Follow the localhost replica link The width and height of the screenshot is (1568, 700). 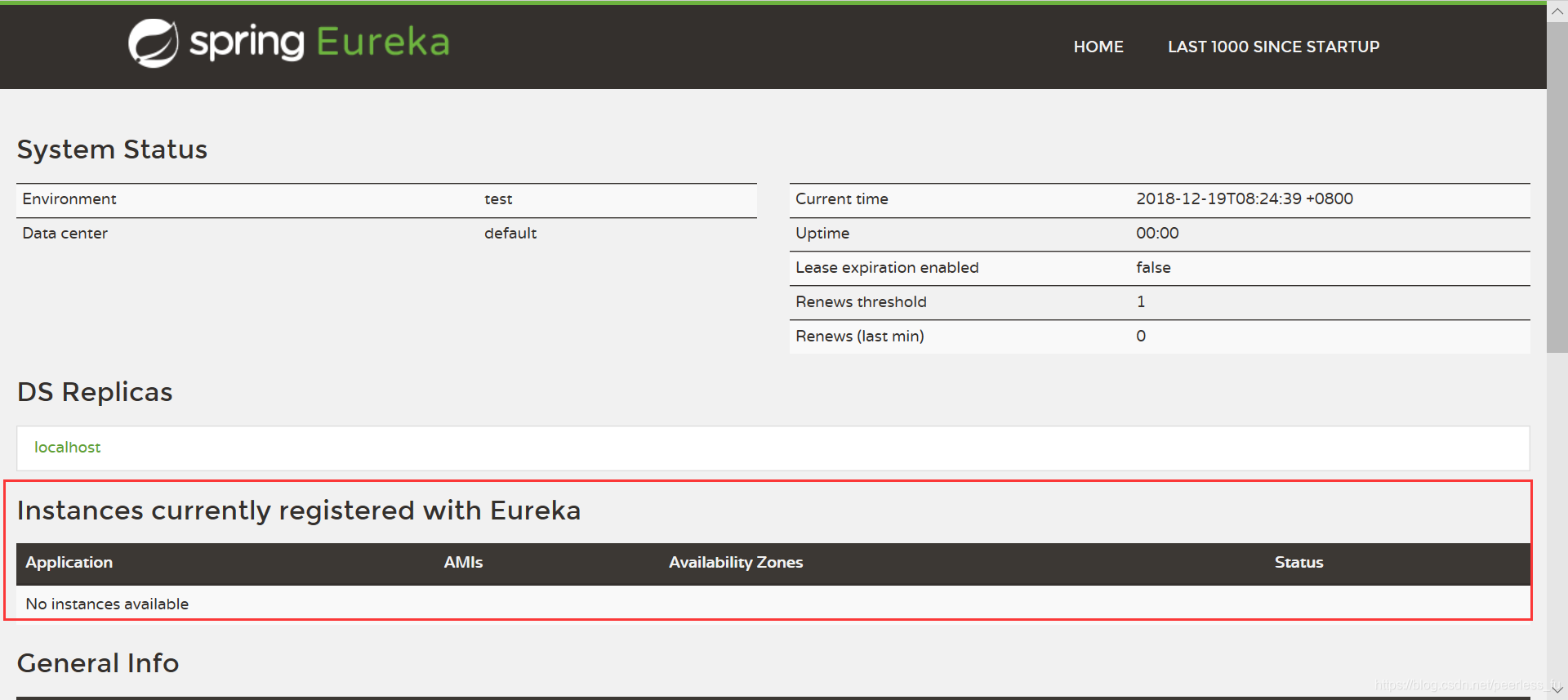click(68, 448)
